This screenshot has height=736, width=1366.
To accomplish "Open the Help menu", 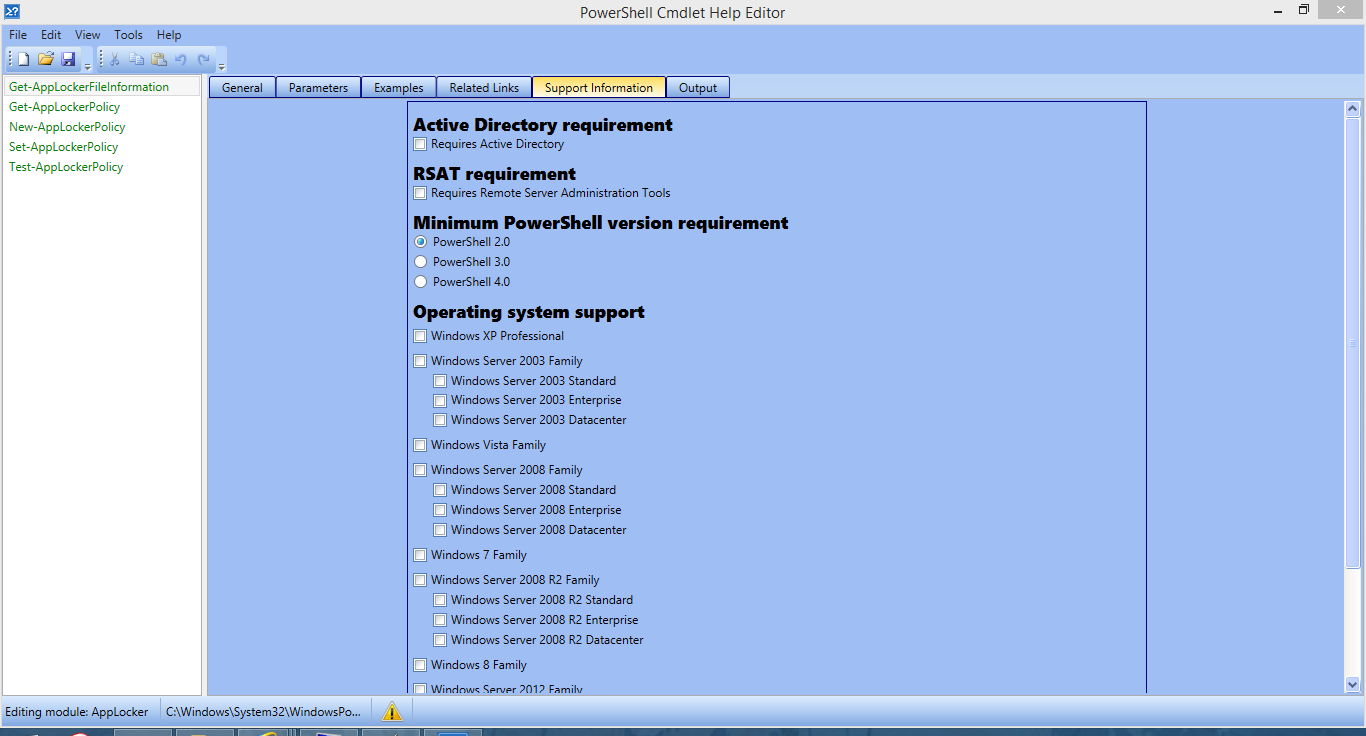I will 169,35.
